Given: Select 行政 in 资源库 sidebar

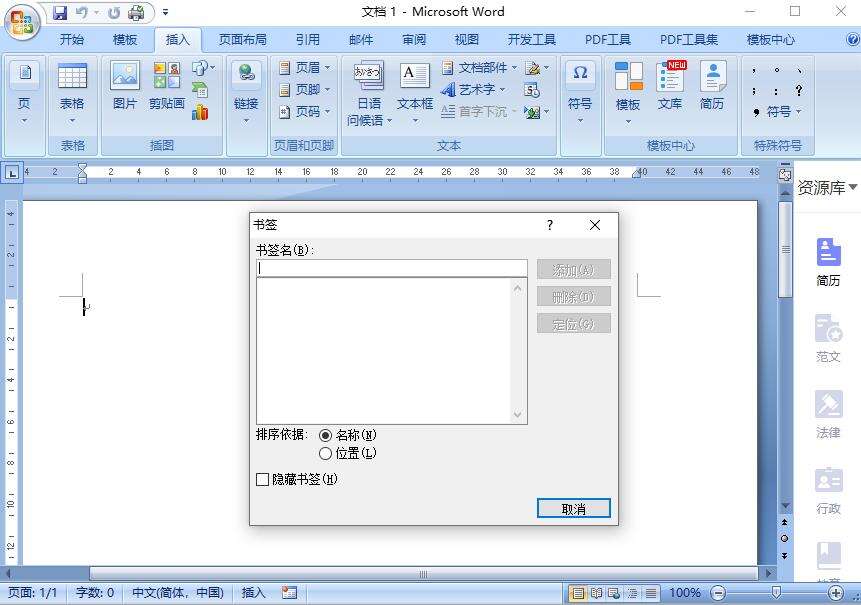Looking at the screenshot, I should (x=828, y=491).
